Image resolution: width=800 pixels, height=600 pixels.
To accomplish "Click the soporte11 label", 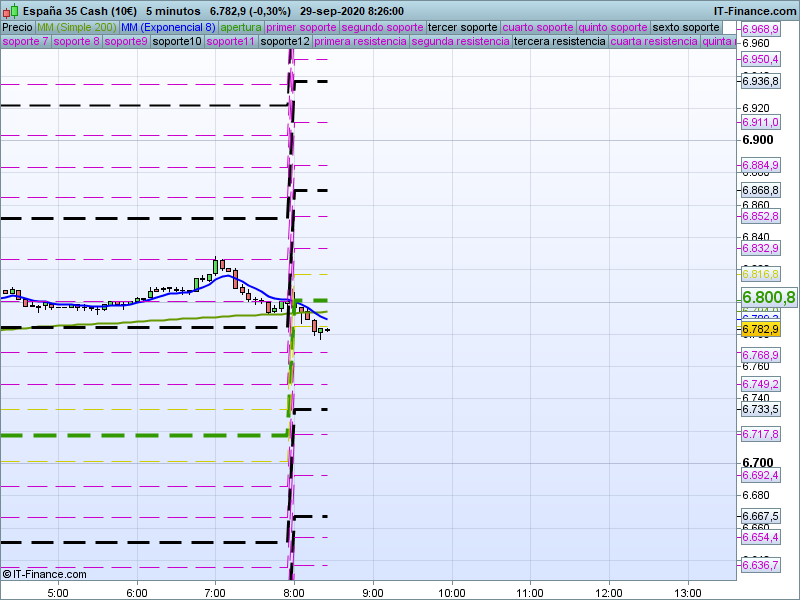I will point(231,41).
